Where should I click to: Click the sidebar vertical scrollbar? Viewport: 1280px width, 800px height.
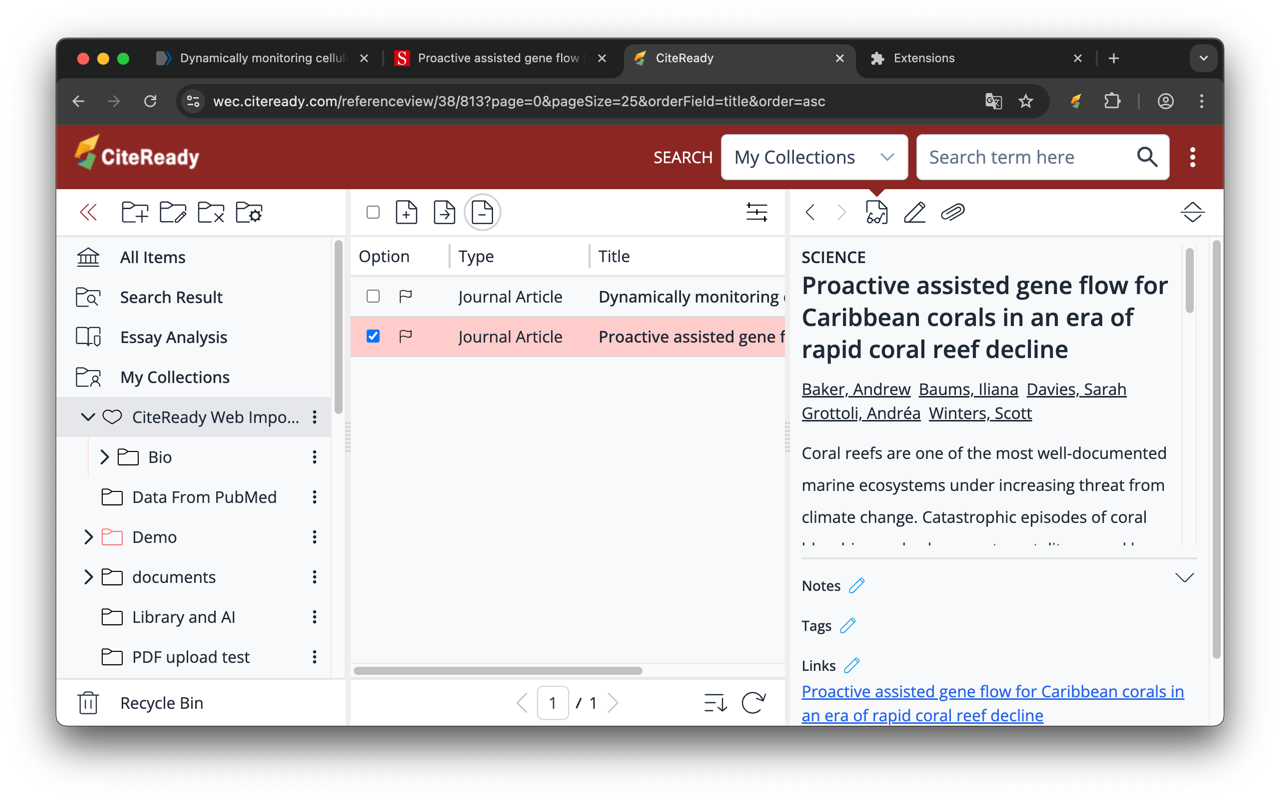click(x=338, y=327)
